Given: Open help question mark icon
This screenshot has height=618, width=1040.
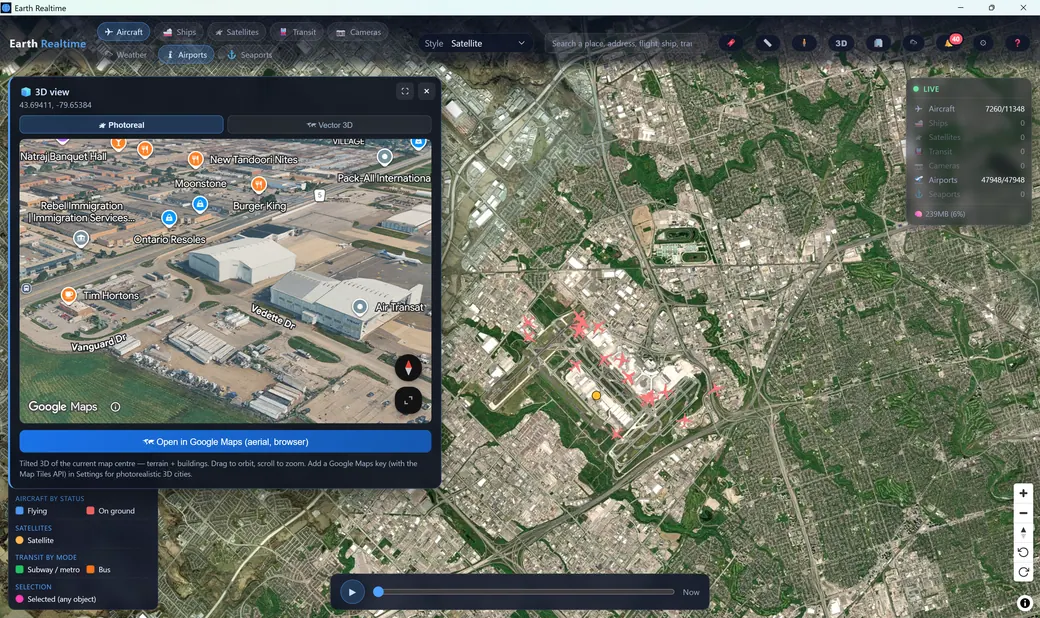Looking at the screenshot, I should (1017, 43).
